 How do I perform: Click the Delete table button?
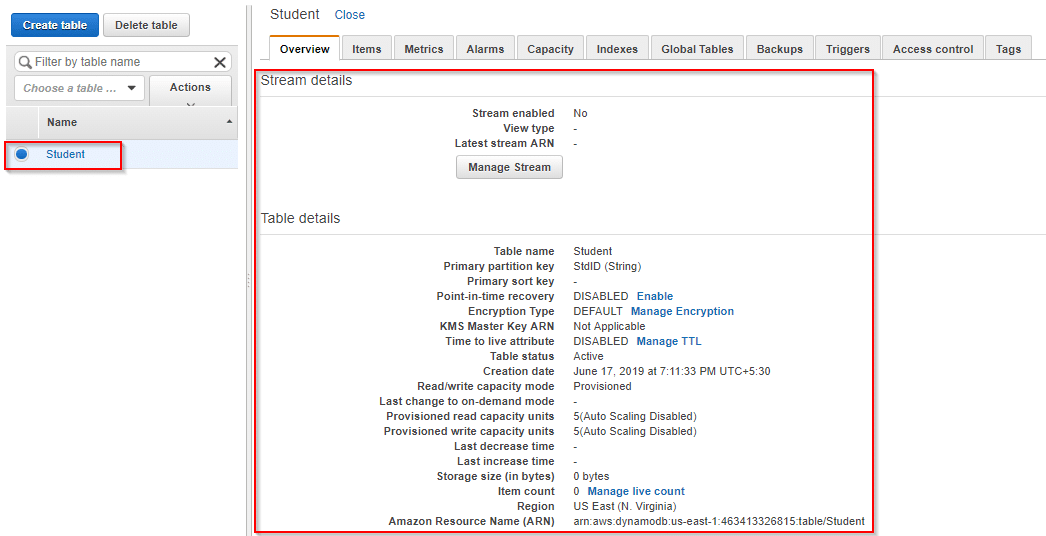tap(146, 25)
